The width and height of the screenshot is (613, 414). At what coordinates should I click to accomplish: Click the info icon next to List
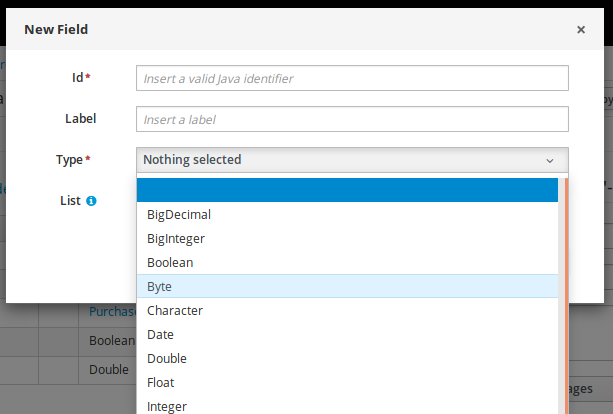coord(91,201)
